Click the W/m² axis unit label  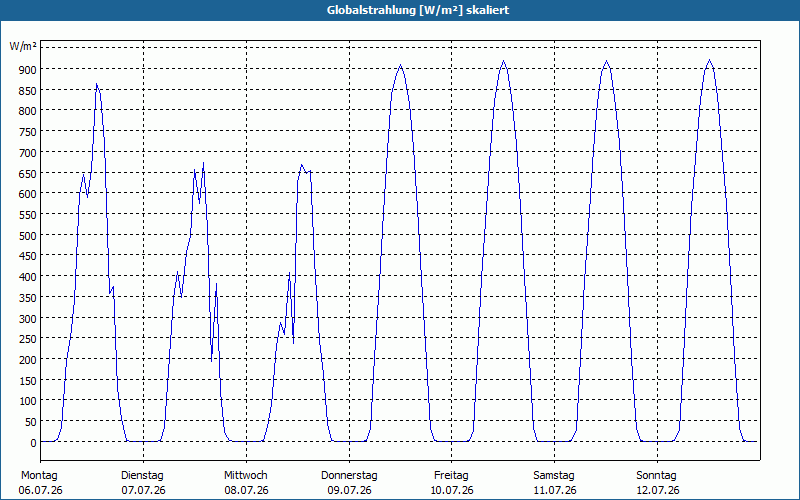(23, 46)
